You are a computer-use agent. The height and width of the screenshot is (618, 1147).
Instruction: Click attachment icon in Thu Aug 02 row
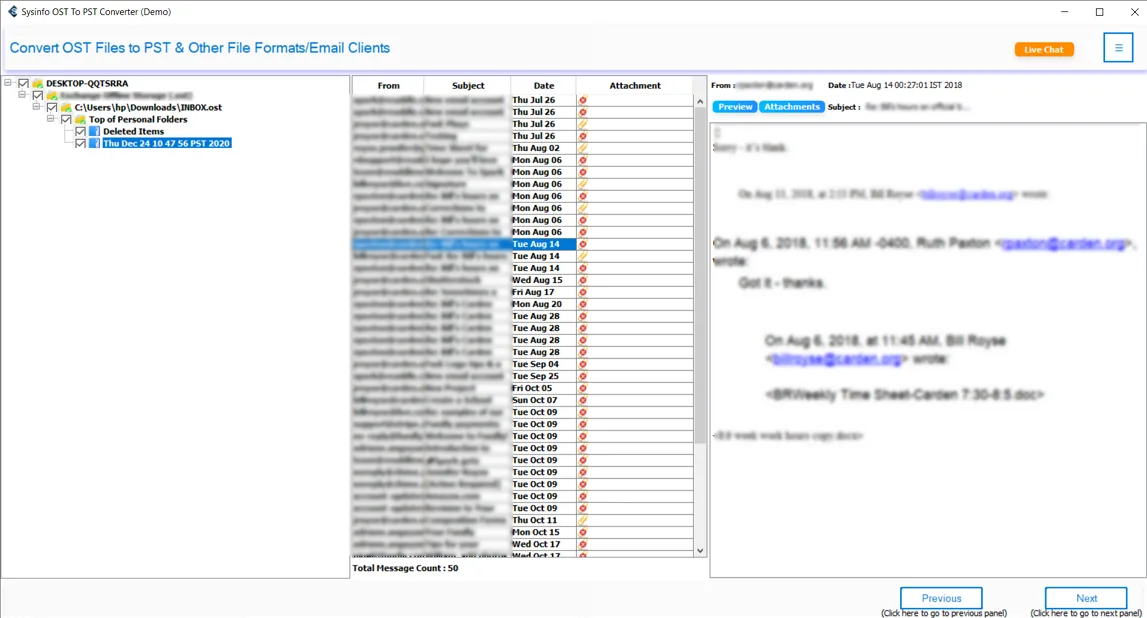(x=583, y=148)
